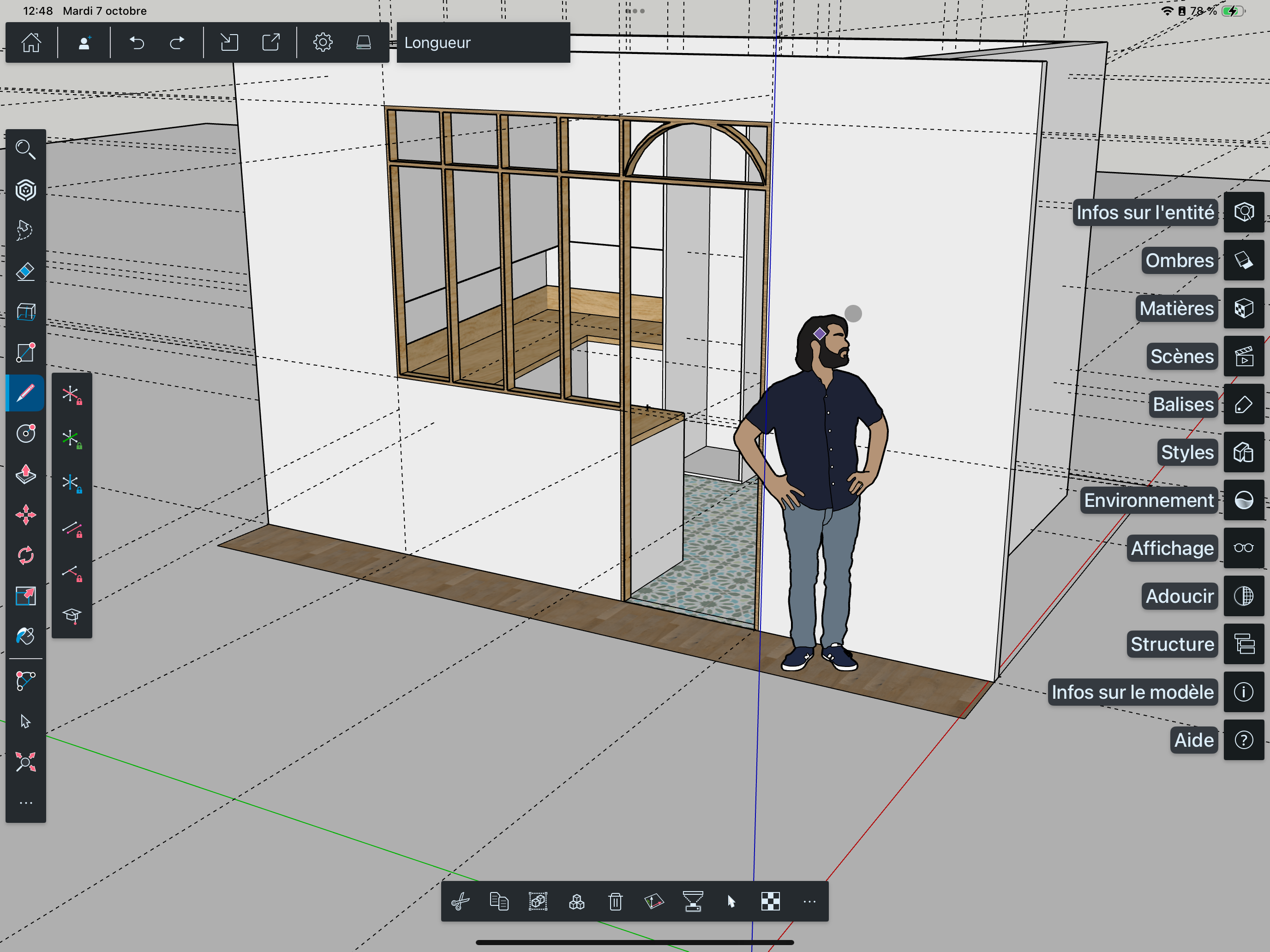1270x952 pixels.
Task: Select the Eraser tool
Action: [25, 271]
